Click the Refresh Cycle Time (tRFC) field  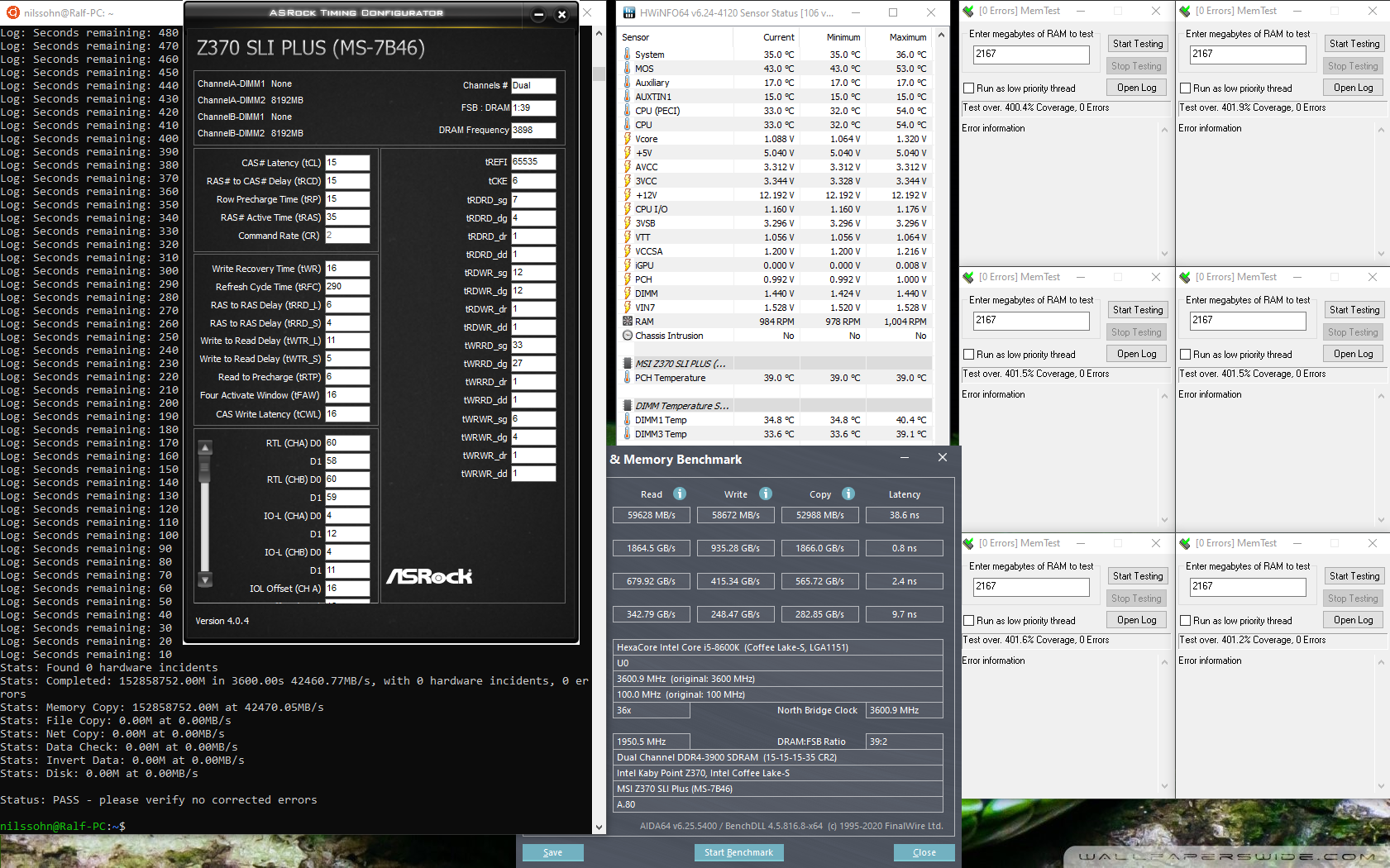click(347, 287)
